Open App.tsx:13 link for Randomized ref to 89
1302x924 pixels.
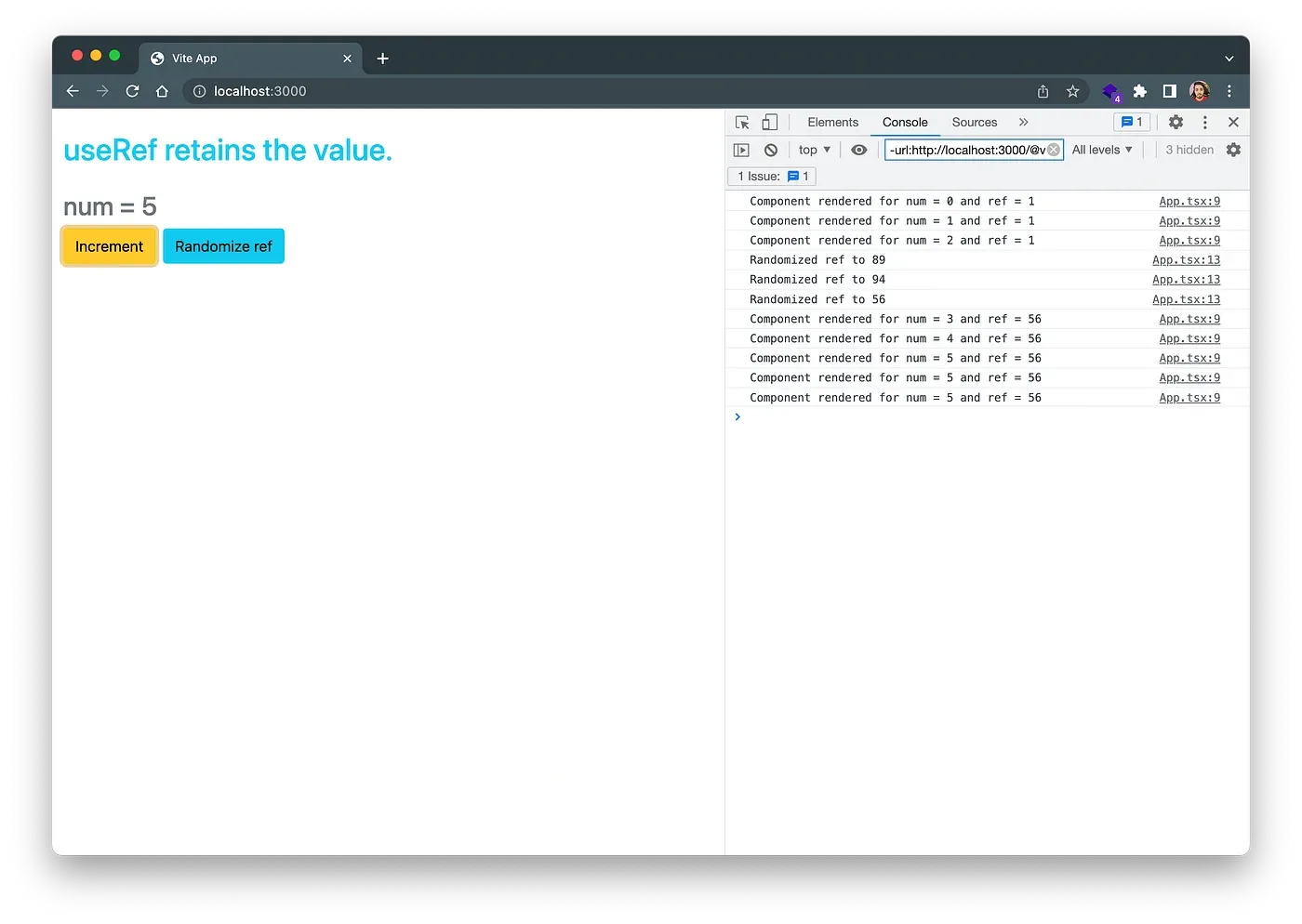click(1186, 260)
